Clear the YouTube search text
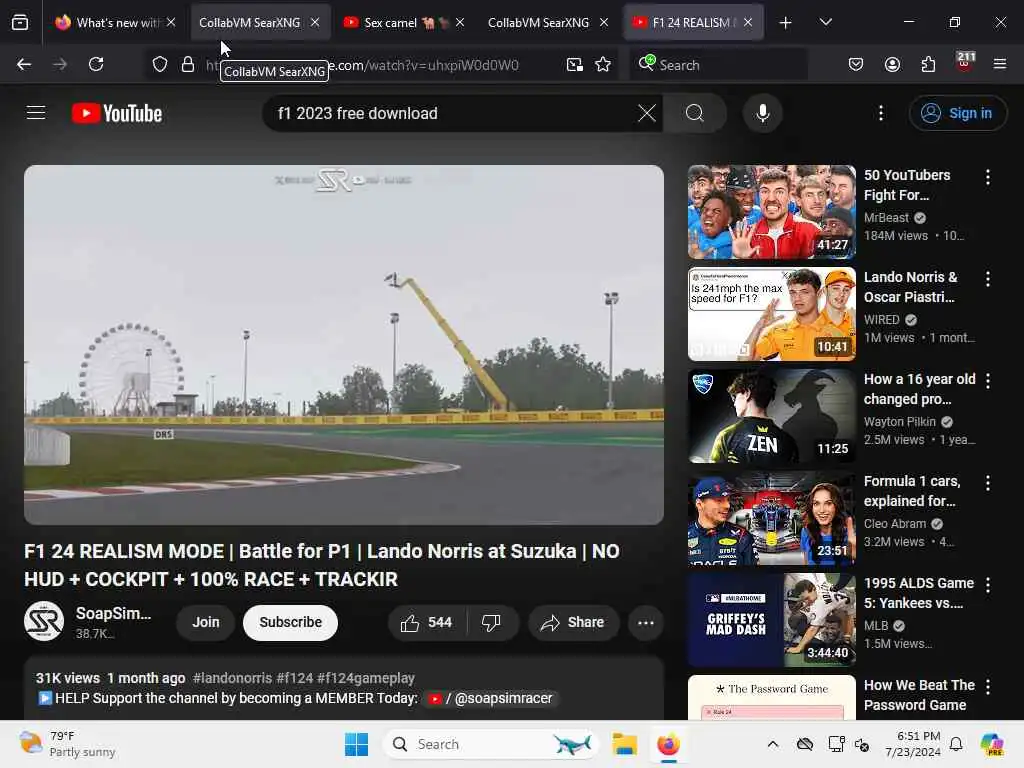This screenshot has height=768, width=1024. point(647,113)
